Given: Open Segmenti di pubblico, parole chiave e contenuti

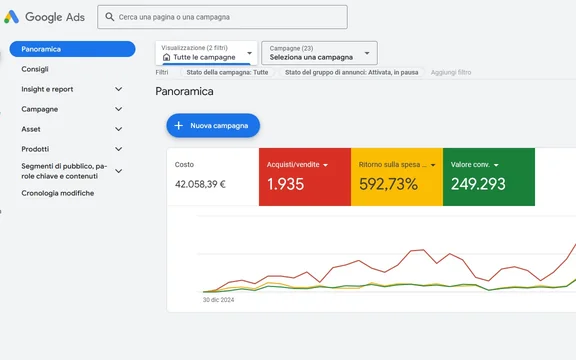Looking at the screenshot, I should click(64, 171).
